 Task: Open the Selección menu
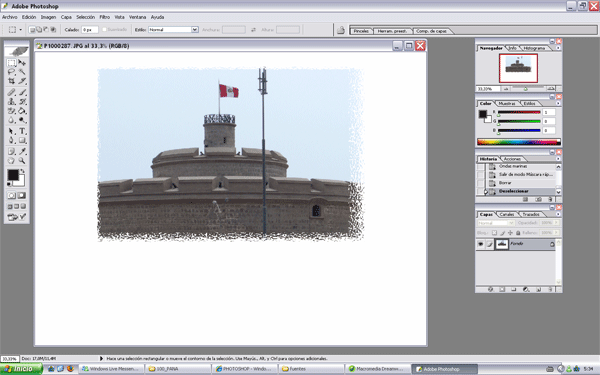[85, 17]
